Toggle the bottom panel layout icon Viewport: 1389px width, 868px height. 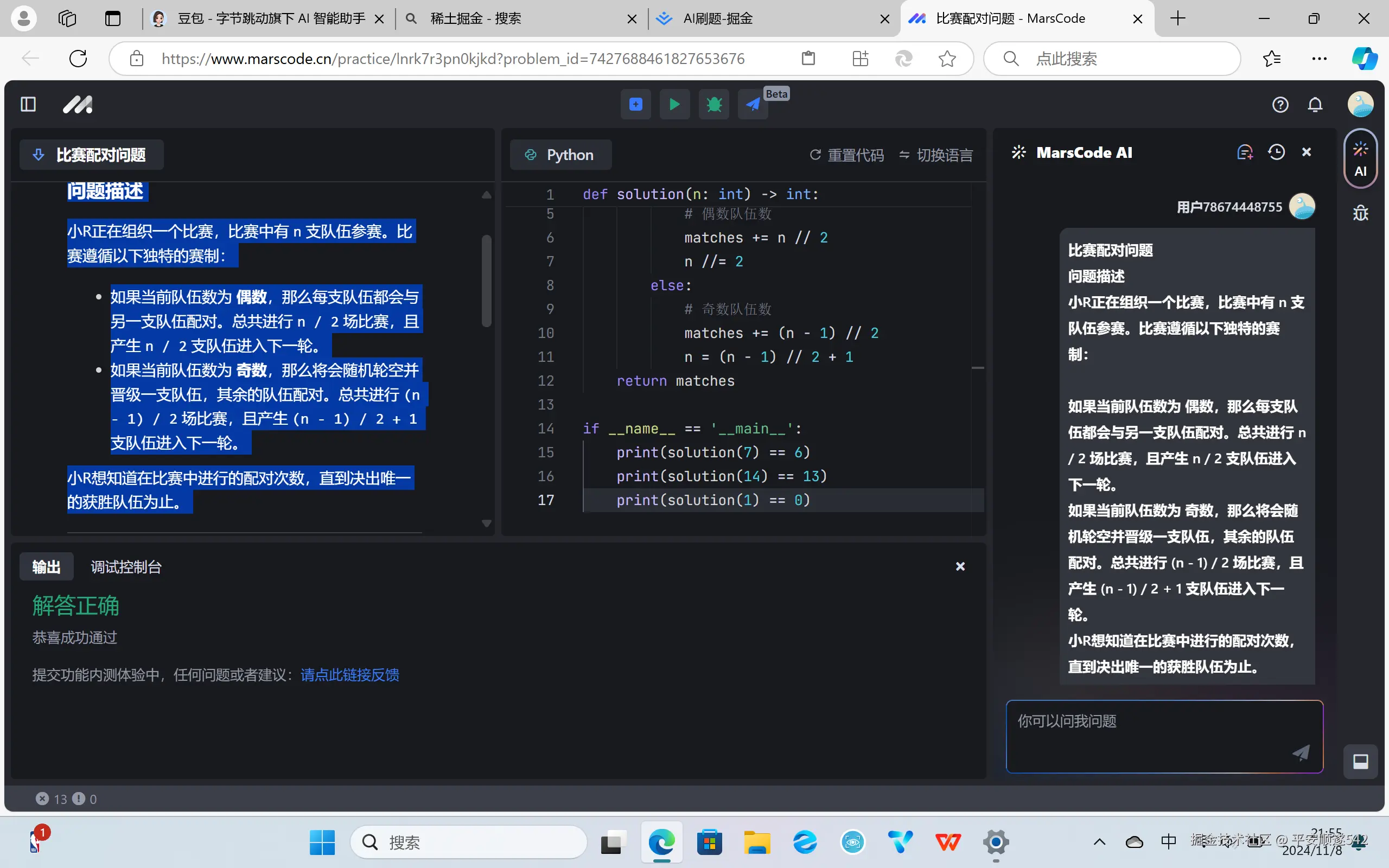1360,761
